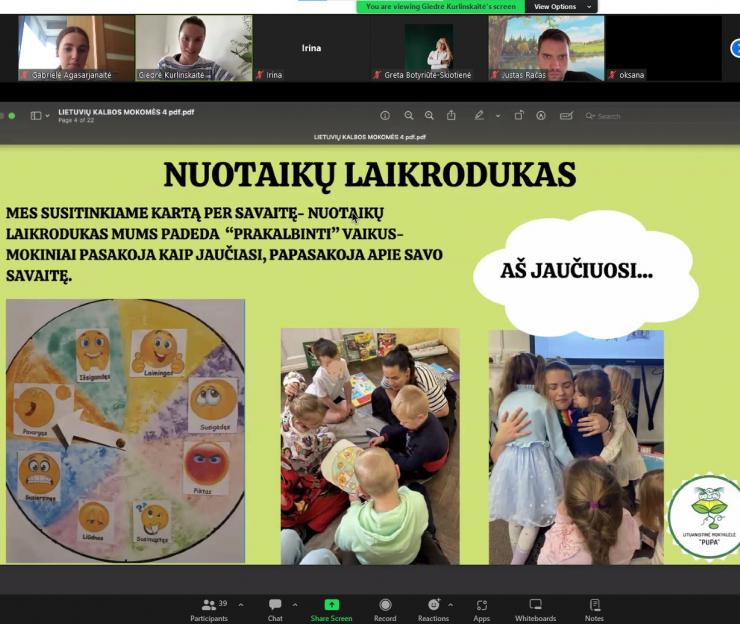Click the mood clock wheel image
Image resolution: width=740 pixels, height=624 pixels.
coord(126,430)
